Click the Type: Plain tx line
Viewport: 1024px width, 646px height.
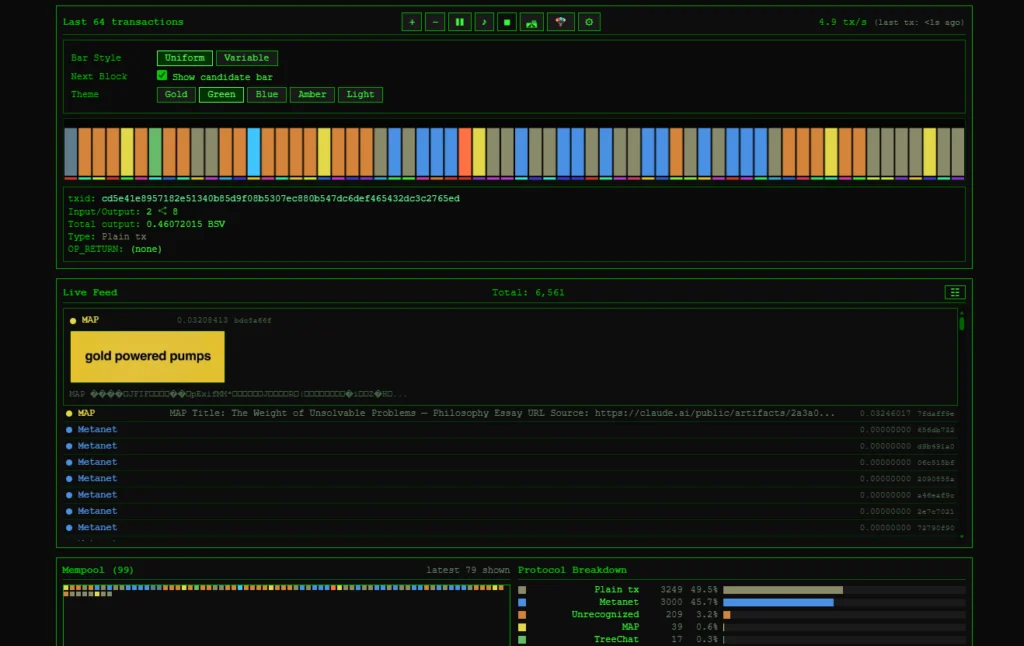[x=107, y=236]
